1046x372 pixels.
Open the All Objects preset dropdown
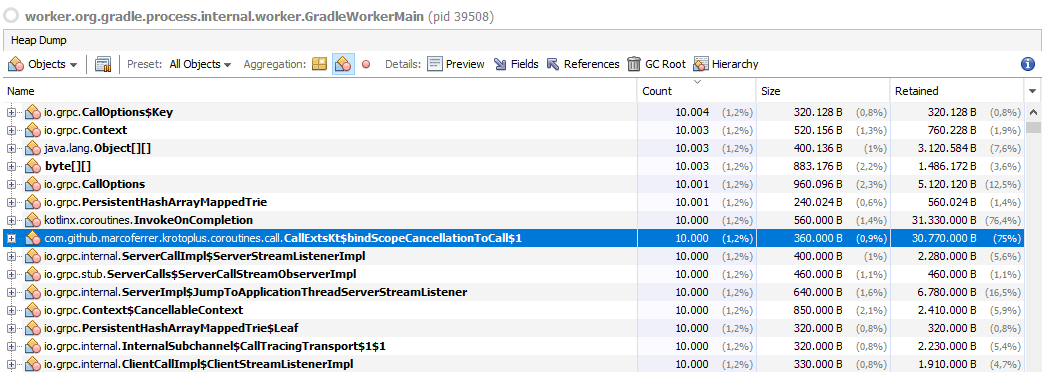tap(199, 64)
